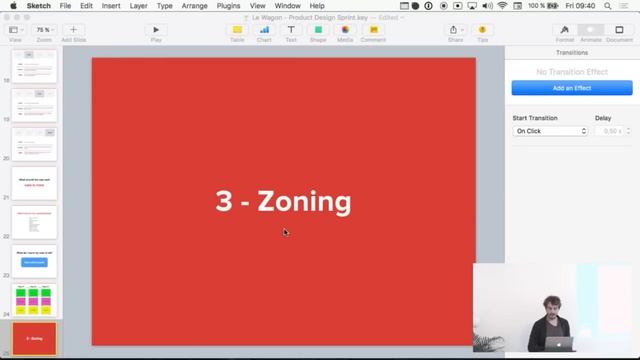
Task: Open the volume control
Action: click(x=487, y=6)
